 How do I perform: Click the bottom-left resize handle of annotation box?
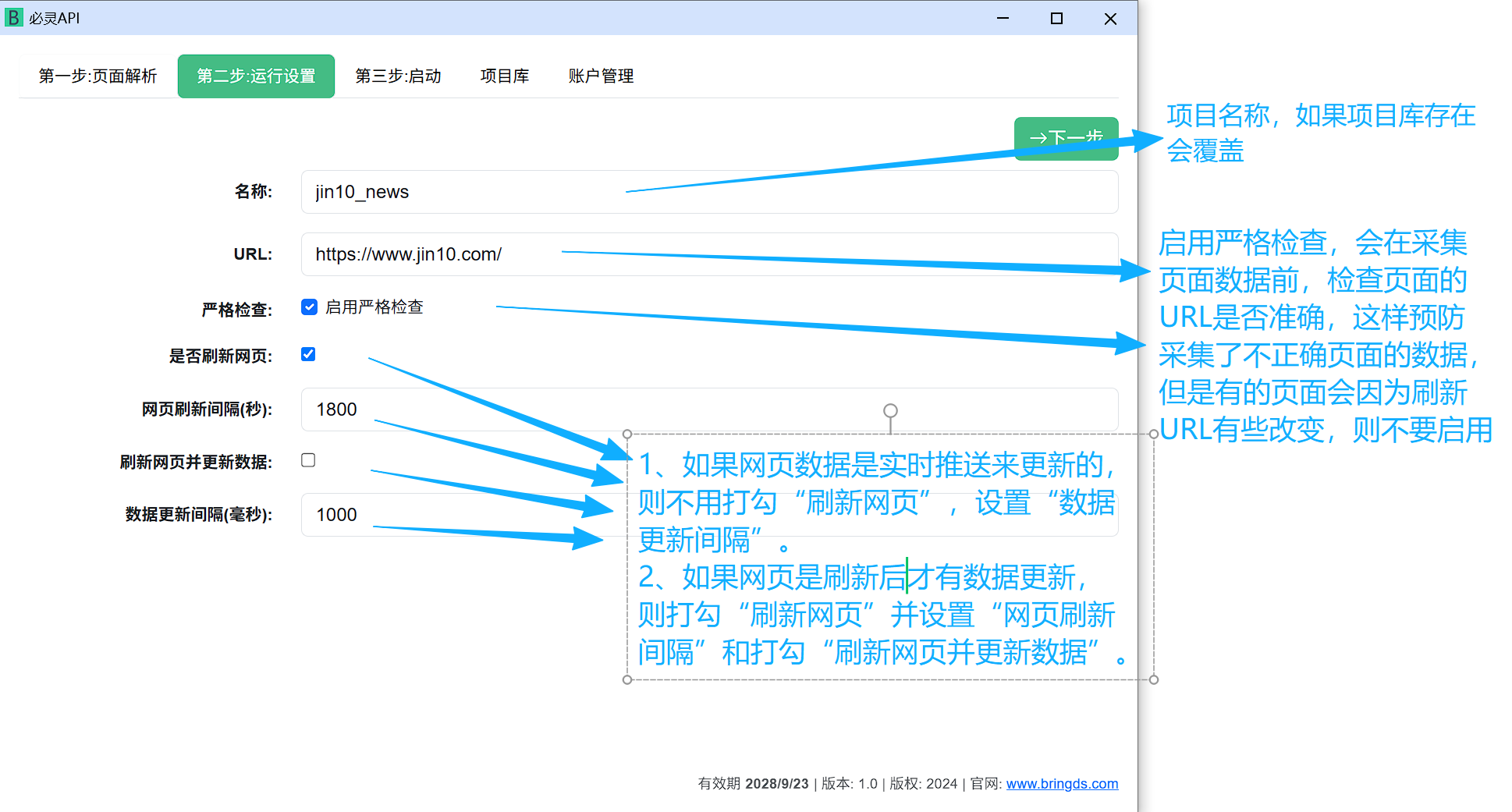(x=627, y=679)
